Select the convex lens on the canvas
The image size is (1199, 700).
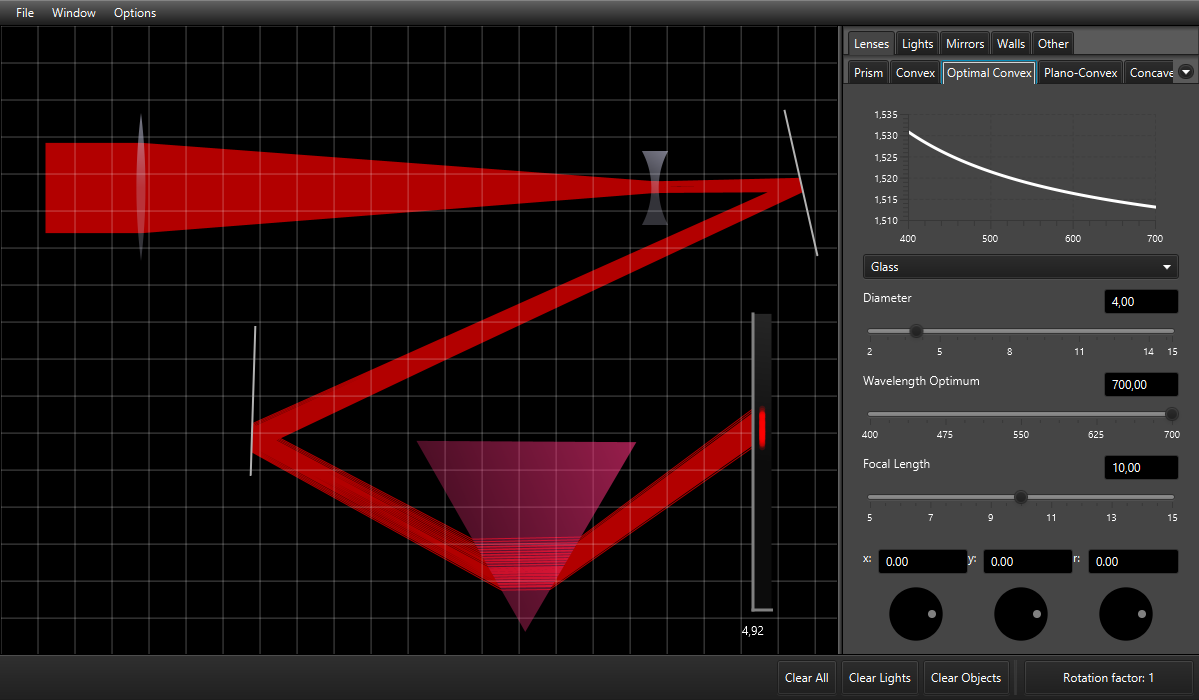tap(141, 187)
